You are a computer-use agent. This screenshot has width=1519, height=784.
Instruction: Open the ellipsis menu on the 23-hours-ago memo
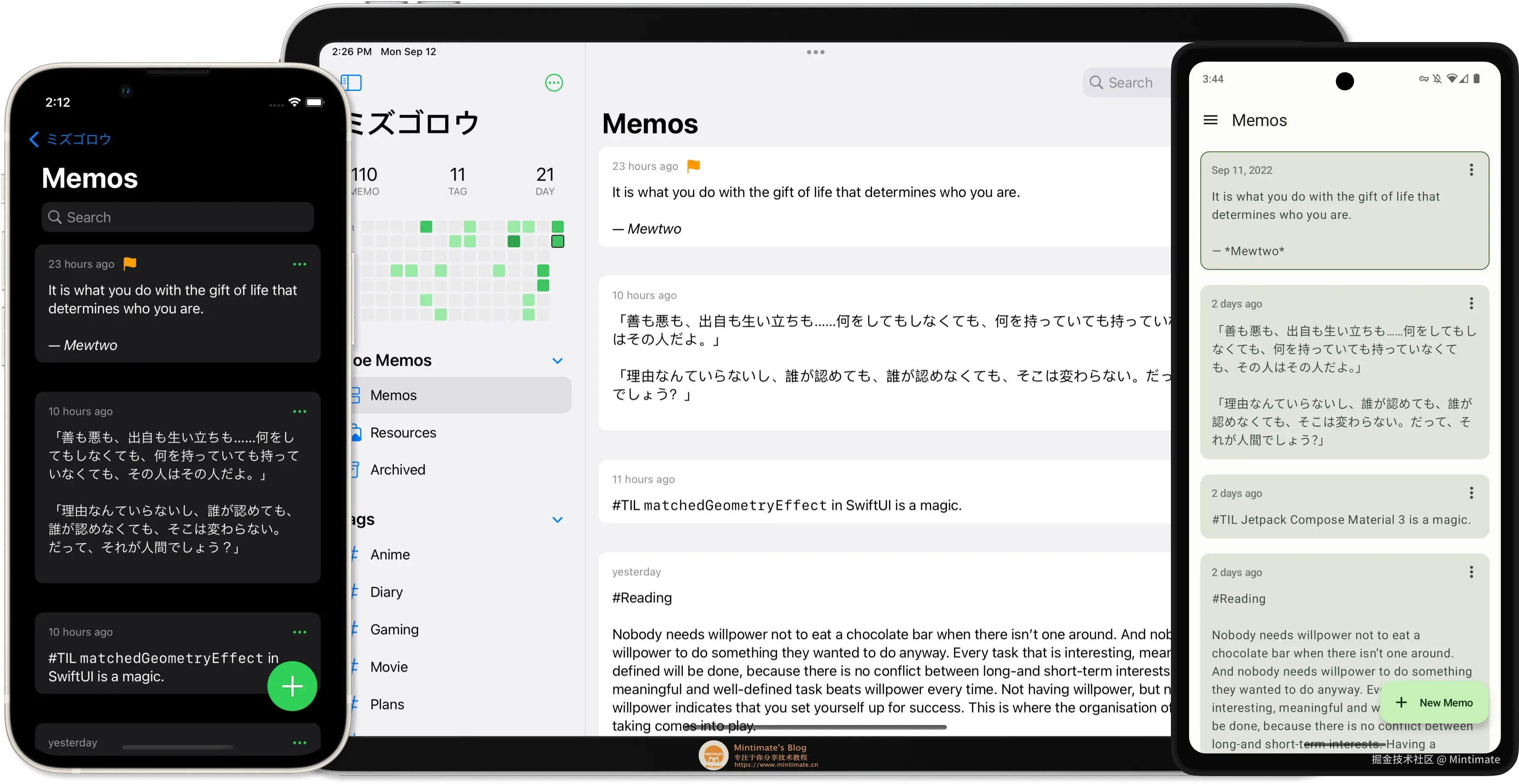click(300, 264)
